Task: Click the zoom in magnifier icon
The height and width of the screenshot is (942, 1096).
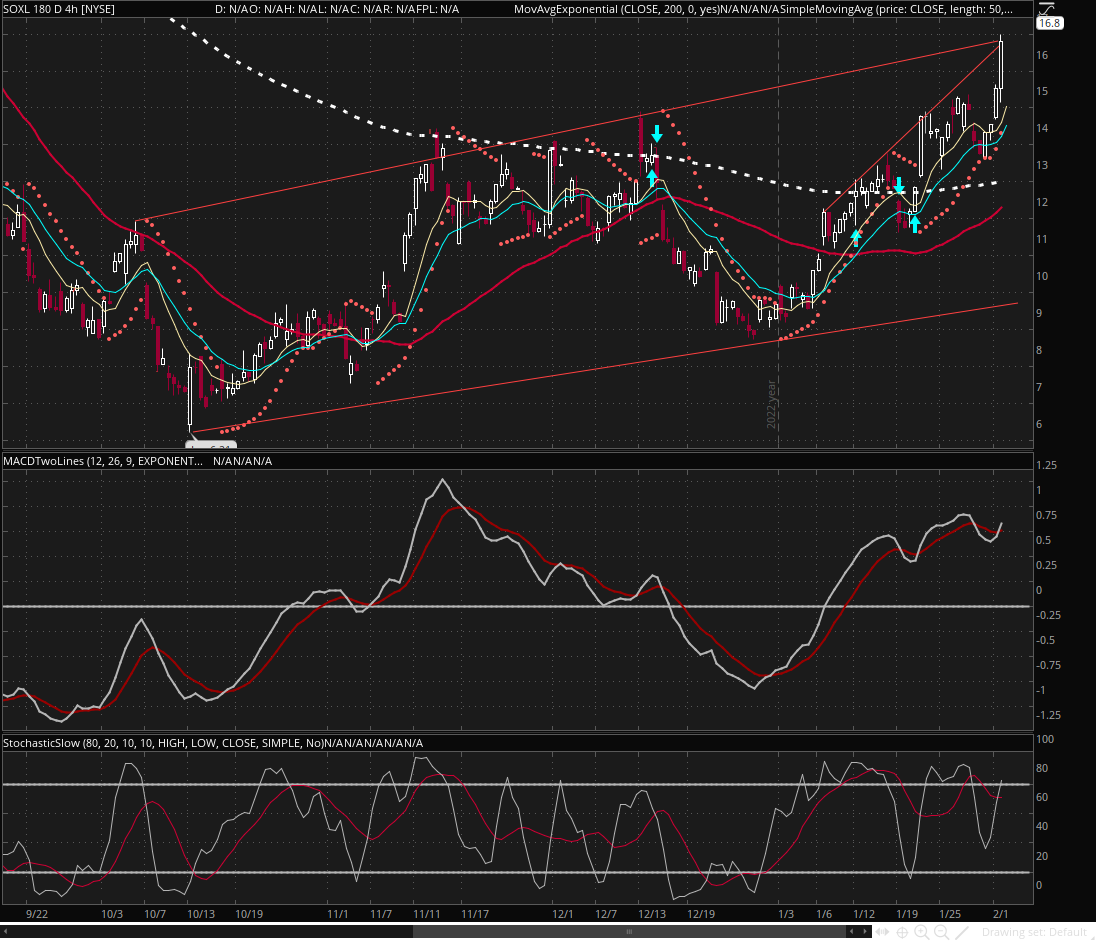Action: click(922, 932)
